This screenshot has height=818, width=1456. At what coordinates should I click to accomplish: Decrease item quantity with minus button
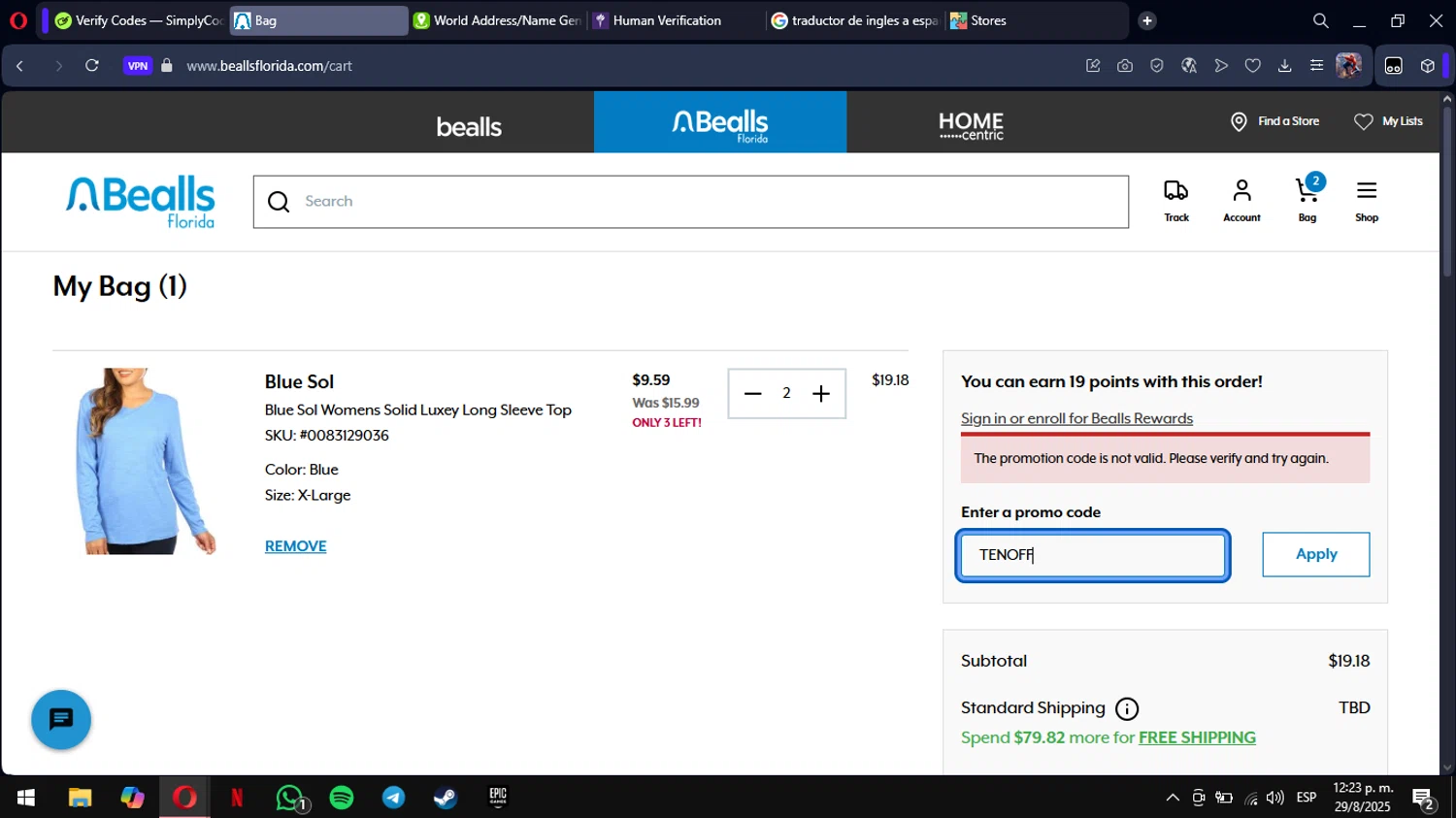click(752, 393)
